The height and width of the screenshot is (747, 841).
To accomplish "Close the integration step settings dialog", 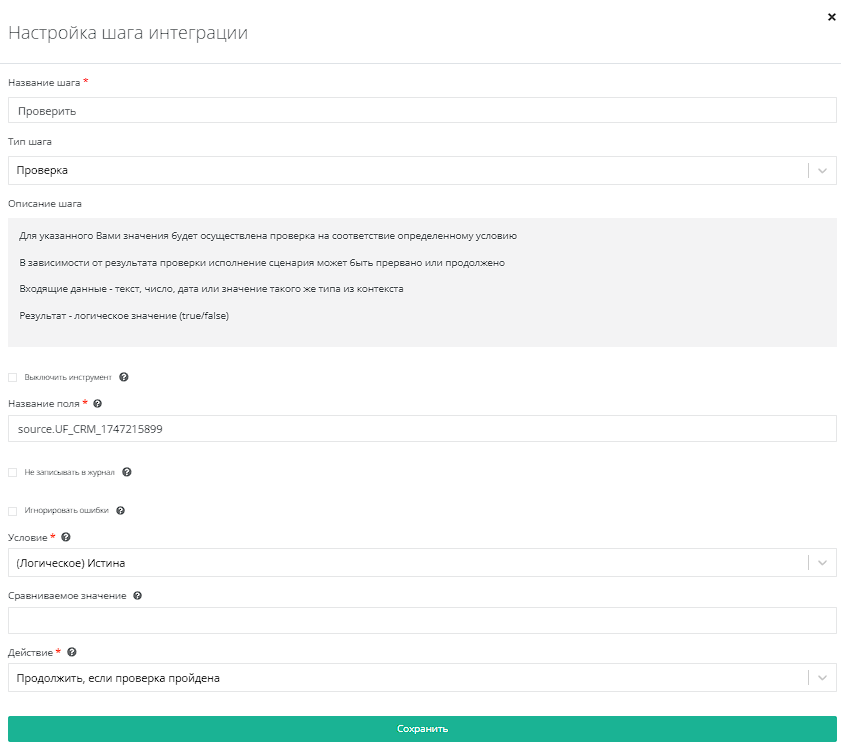I will (x=832, y=17).
